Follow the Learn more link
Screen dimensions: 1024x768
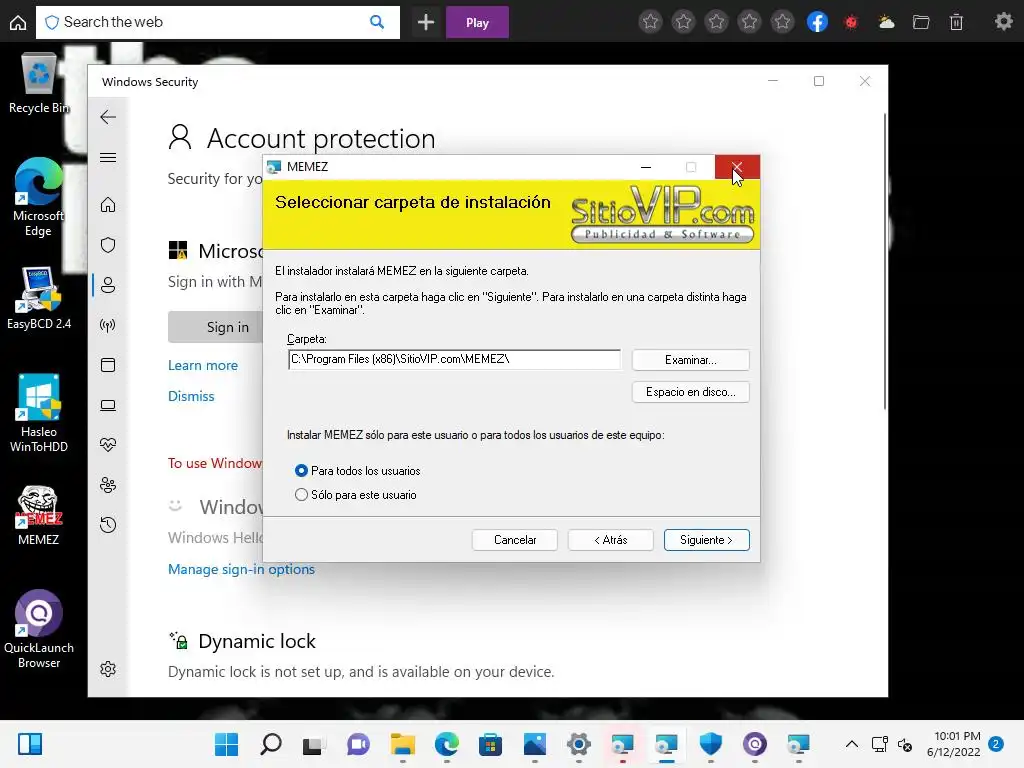[202, 366]
